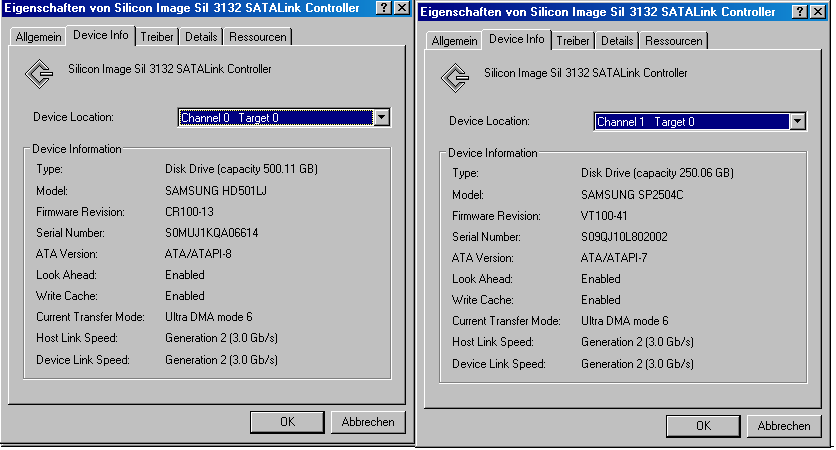836x450 pixels.
Task: Open the Treiber tab in right window
Action: [573, 41]
